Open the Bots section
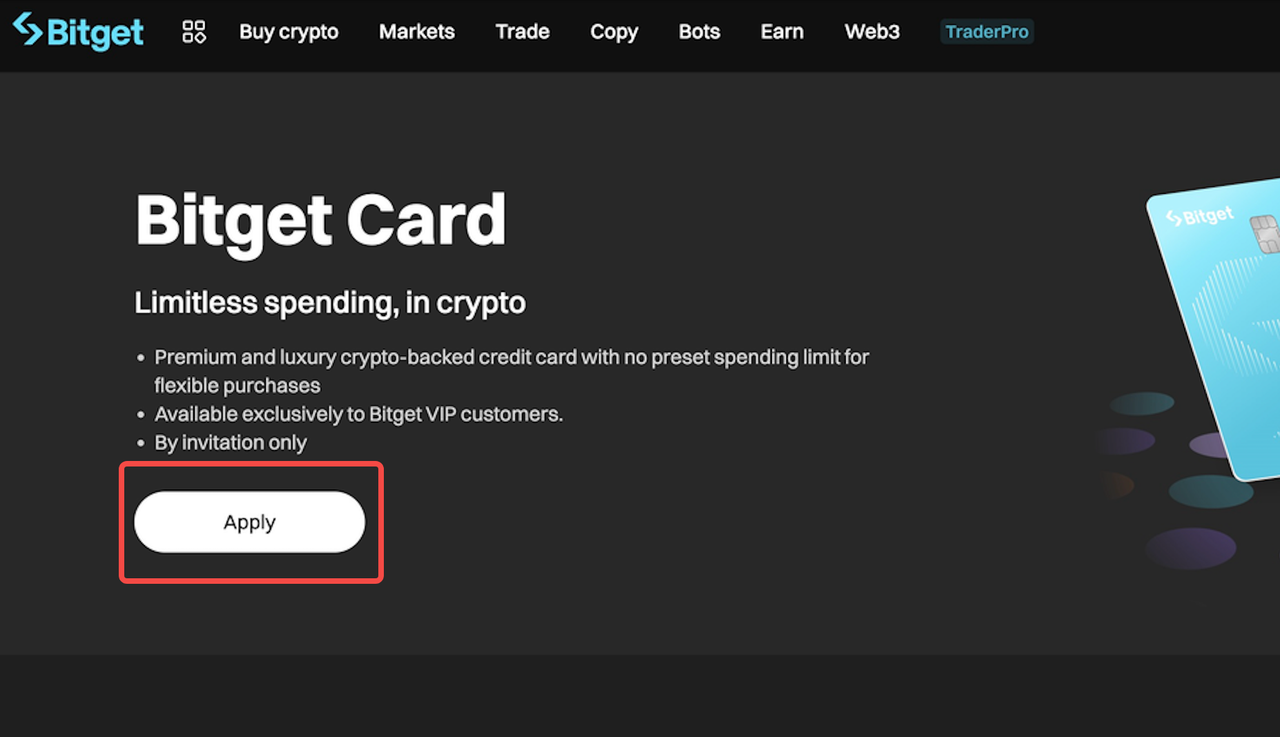Image resolution: width=1280 pixels, height=737 pixels. [x=698, y=31]
